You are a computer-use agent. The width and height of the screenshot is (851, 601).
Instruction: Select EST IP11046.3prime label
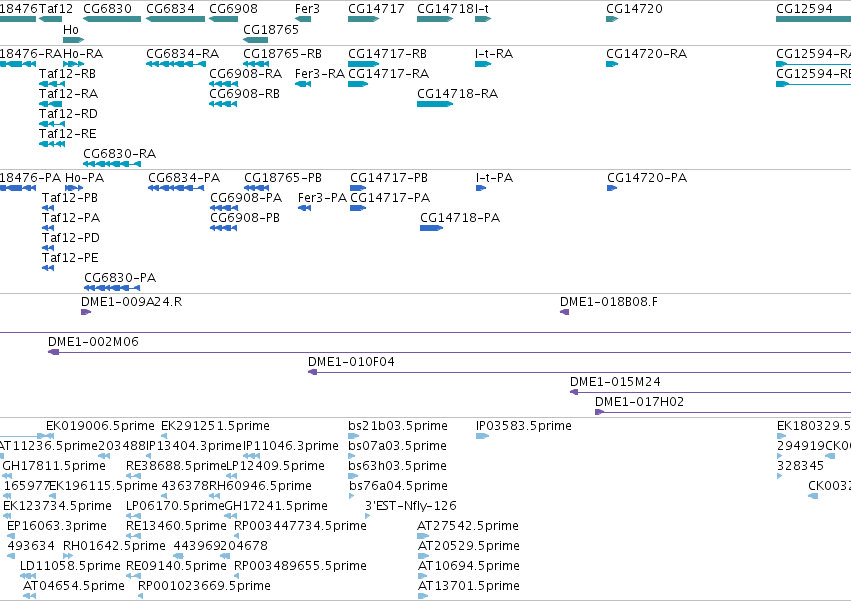coord(291,446)
